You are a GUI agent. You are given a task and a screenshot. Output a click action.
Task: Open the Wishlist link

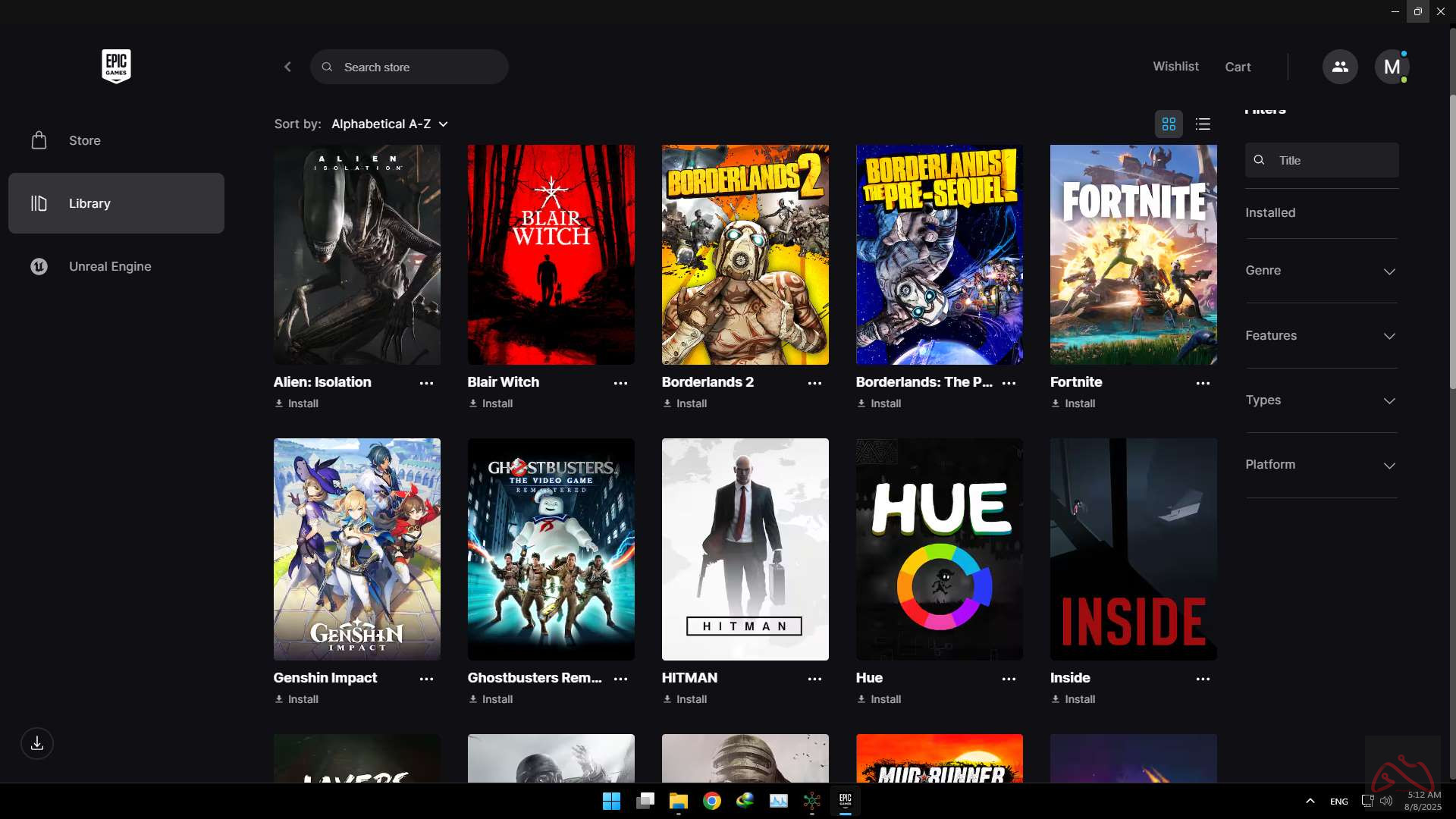coord(1175,67)
